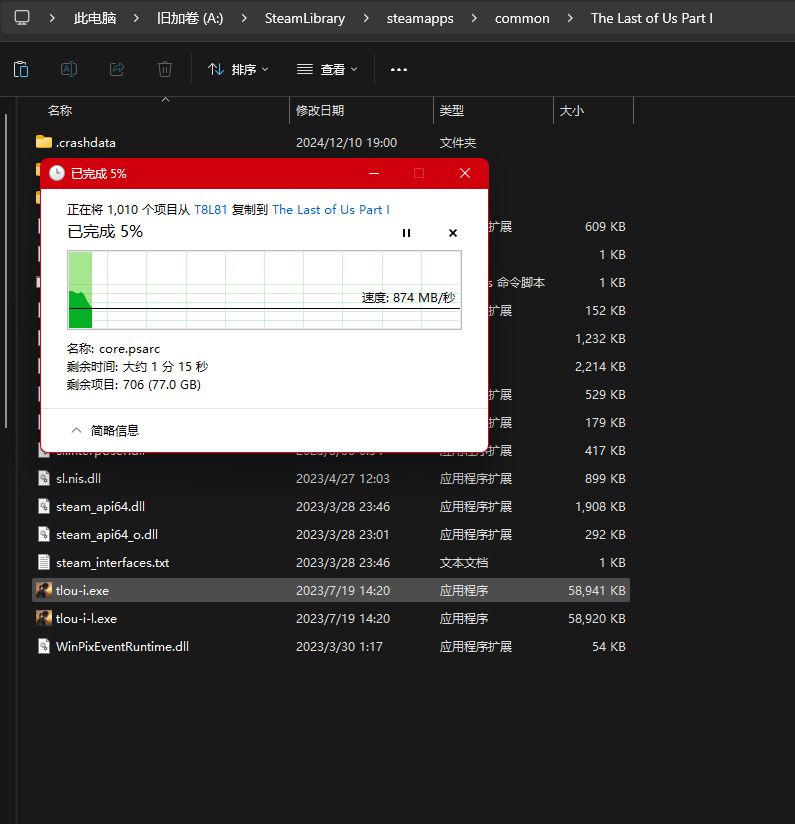This screenshot has height=824, width=795.
Task: Open the three-dot more options menu
Action: tap(399, 69)
